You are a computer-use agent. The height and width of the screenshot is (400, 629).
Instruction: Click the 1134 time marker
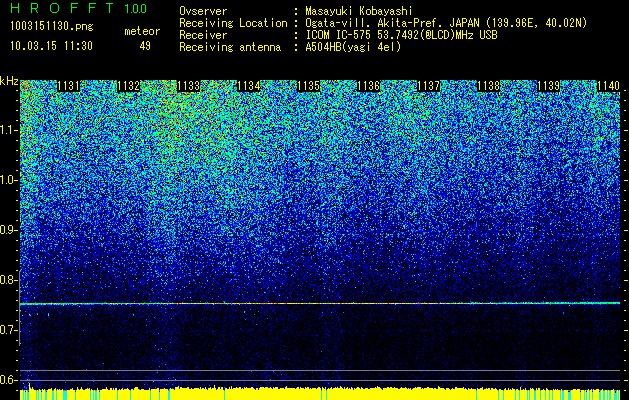[249, 86]
